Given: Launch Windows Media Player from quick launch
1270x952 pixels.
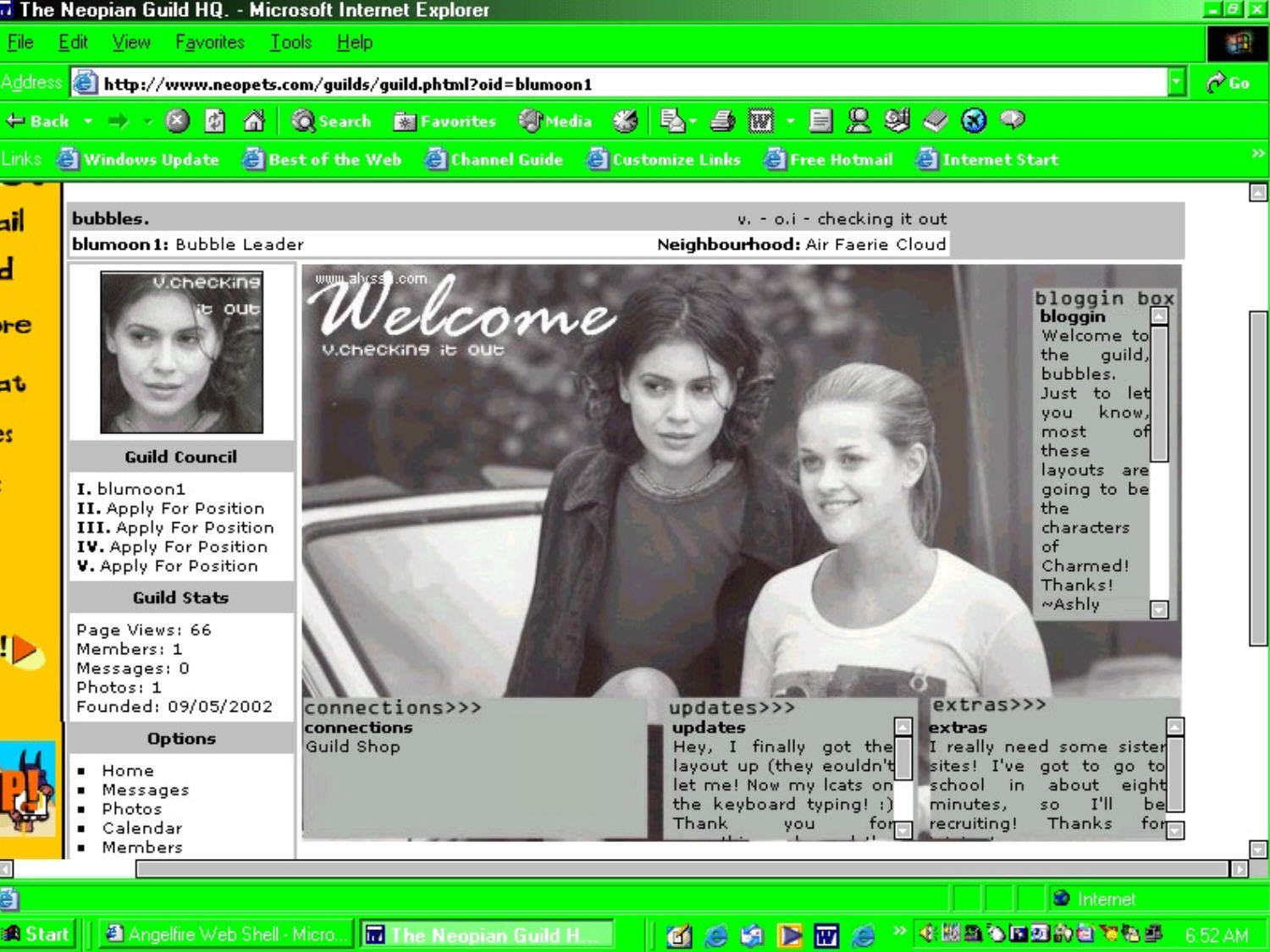Looking at the screenshot, I should (790, 935).
